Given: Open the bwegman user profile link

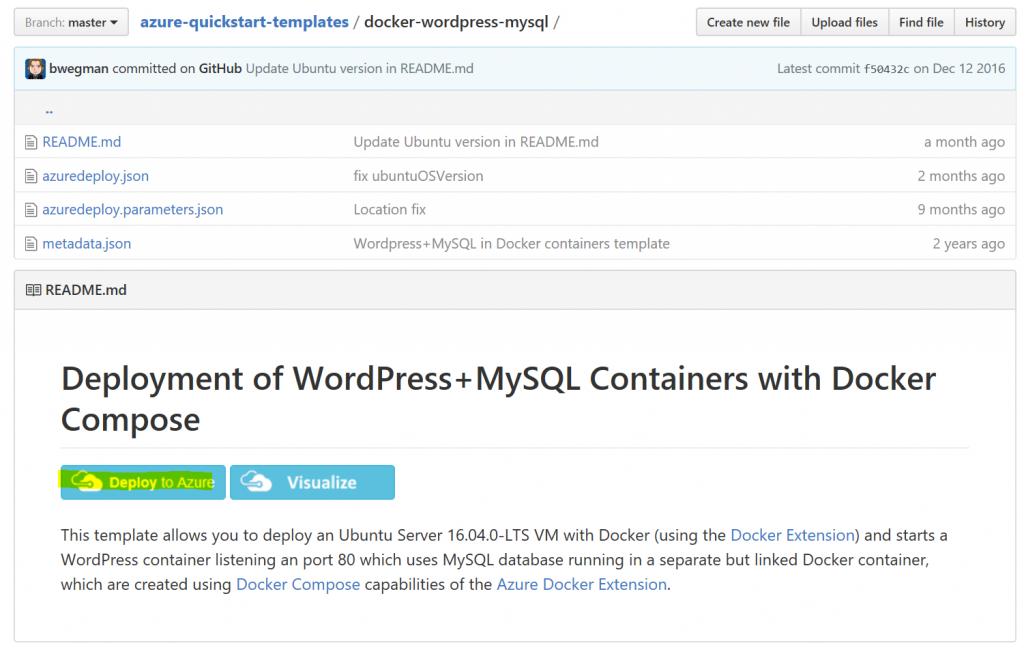Looking at the screenshot, I should [78, 69].
